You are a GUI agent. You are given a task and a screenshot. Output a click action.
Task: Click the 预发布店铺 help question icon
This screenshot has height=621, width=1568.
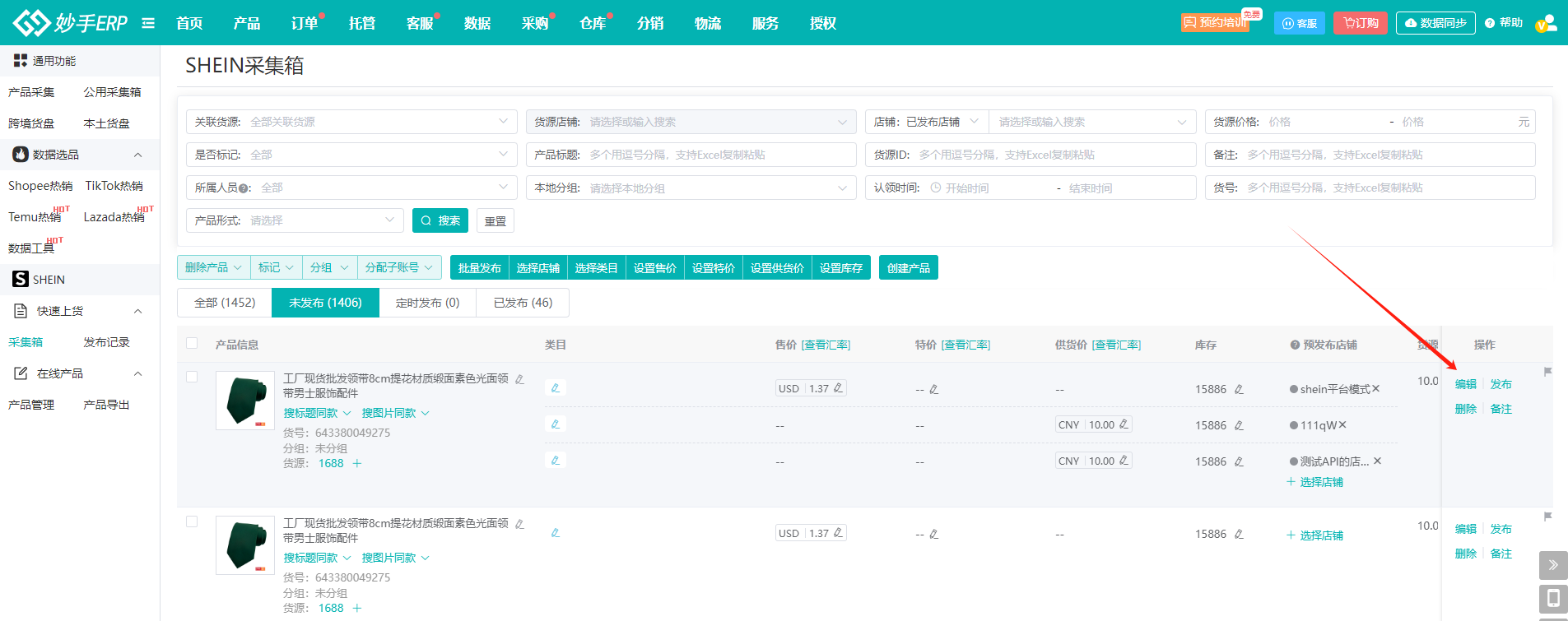pos(1295,345)
